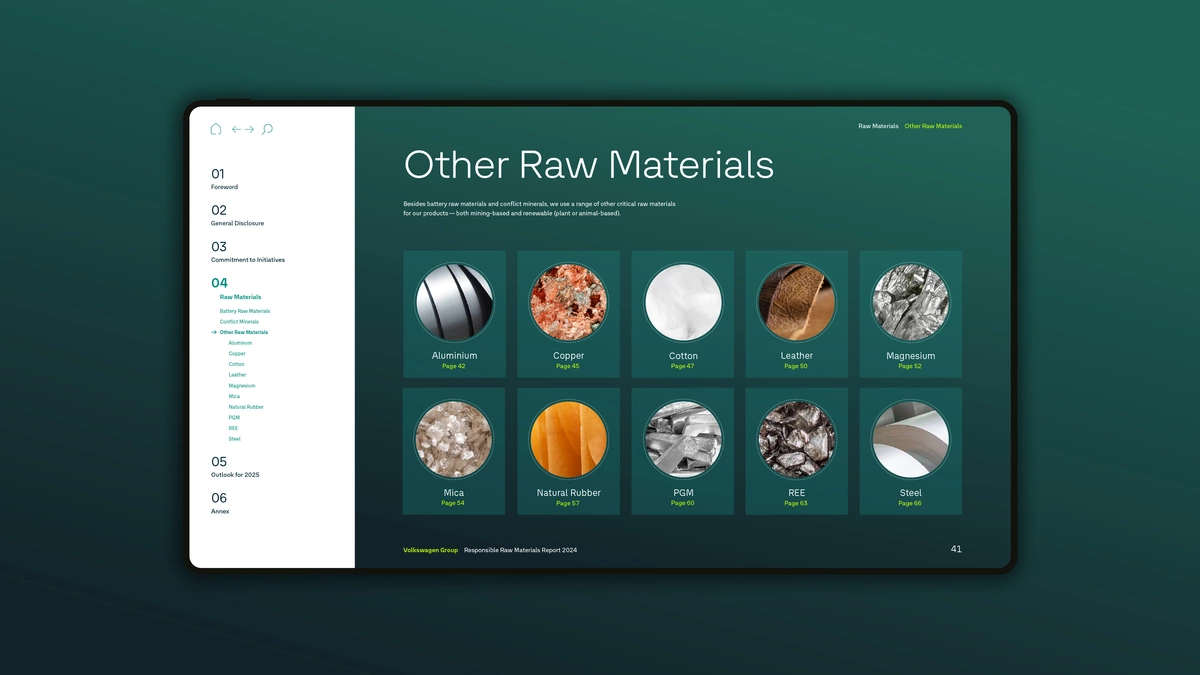Open the Copper material circle image
The image size is (1200, 675).
[568, 302]
